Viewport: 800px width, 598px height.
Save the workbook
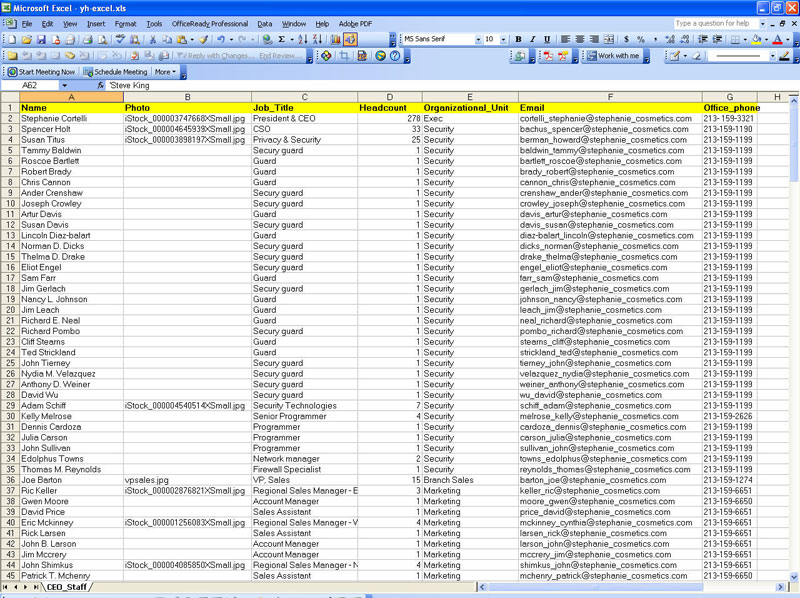[x=41, y=39]
